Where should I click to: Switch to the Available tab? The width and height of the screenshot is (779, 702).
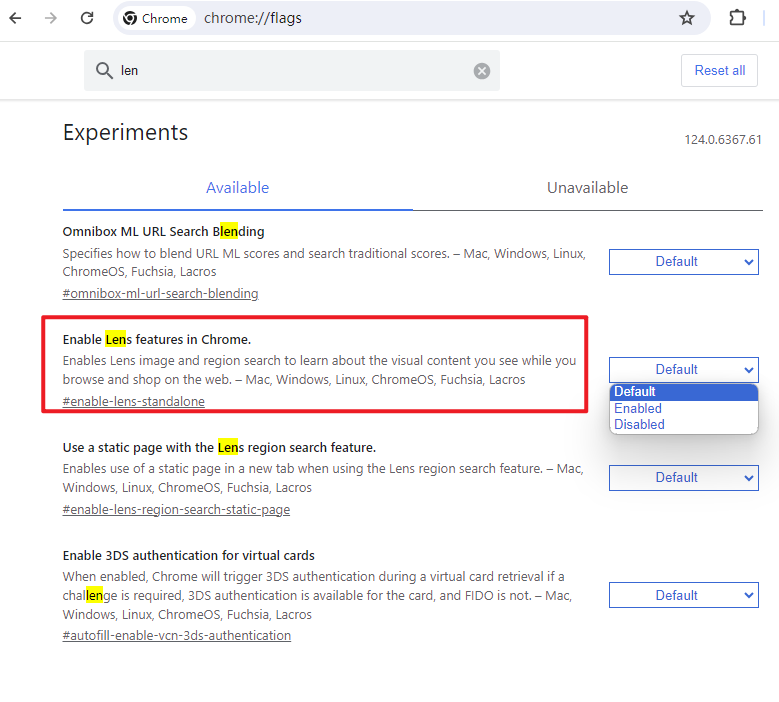click(237, 188)
